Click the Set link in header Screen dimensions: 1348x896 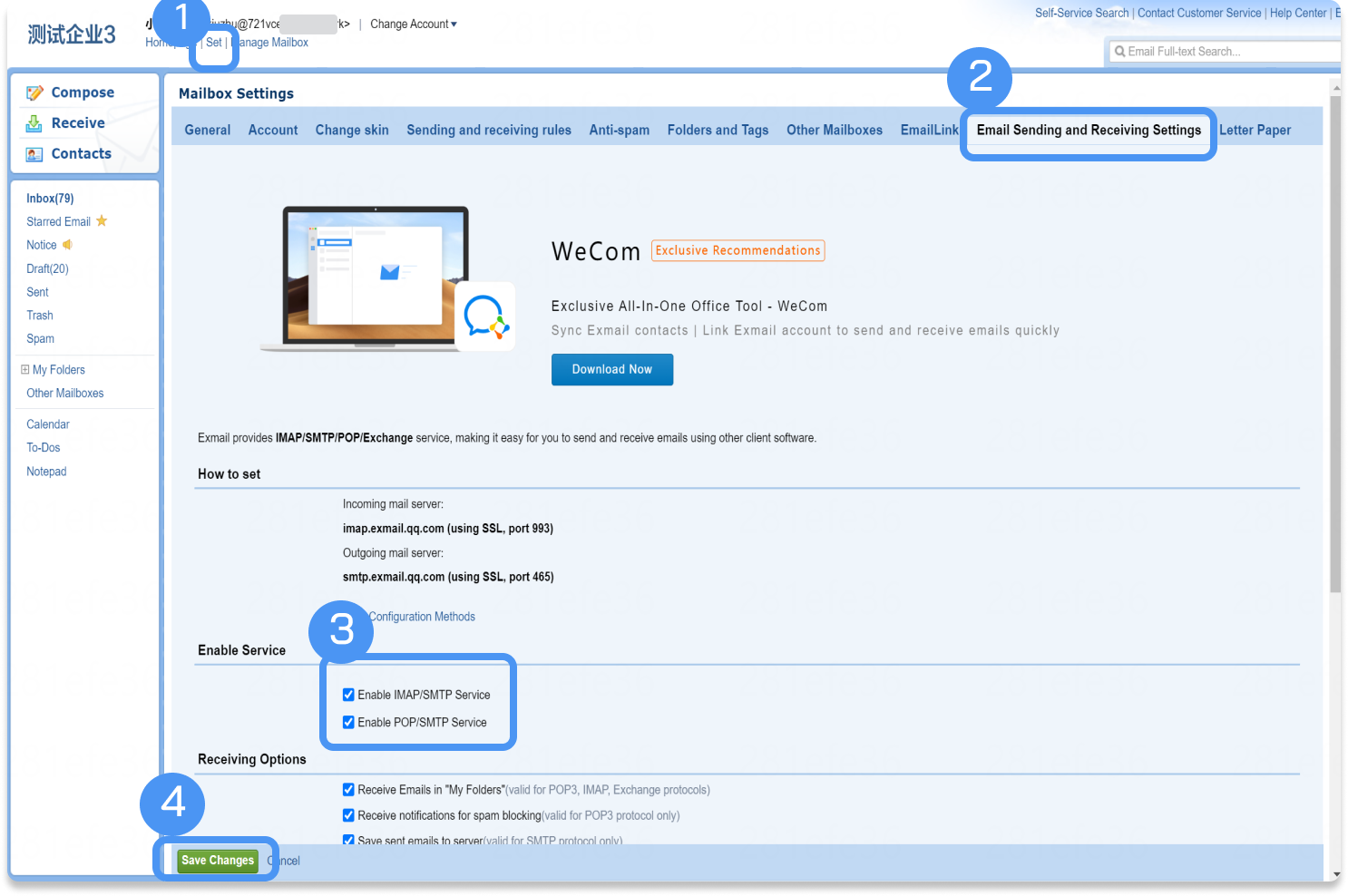tap(214, 43)
